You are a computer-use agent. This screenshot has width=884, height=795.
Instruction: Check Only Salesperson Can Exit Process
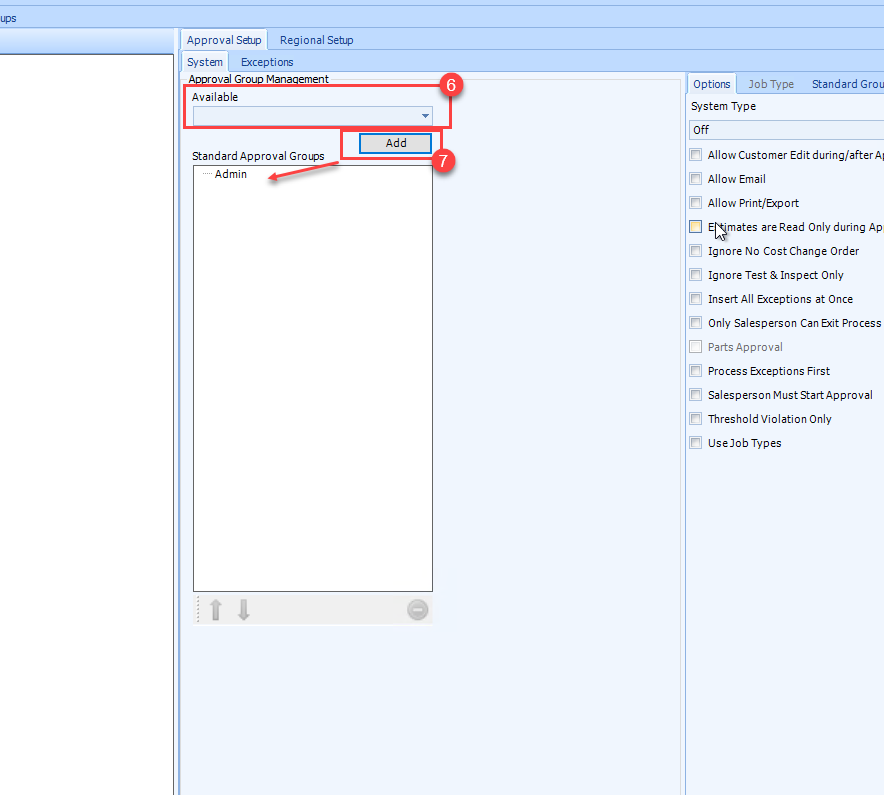696,323
